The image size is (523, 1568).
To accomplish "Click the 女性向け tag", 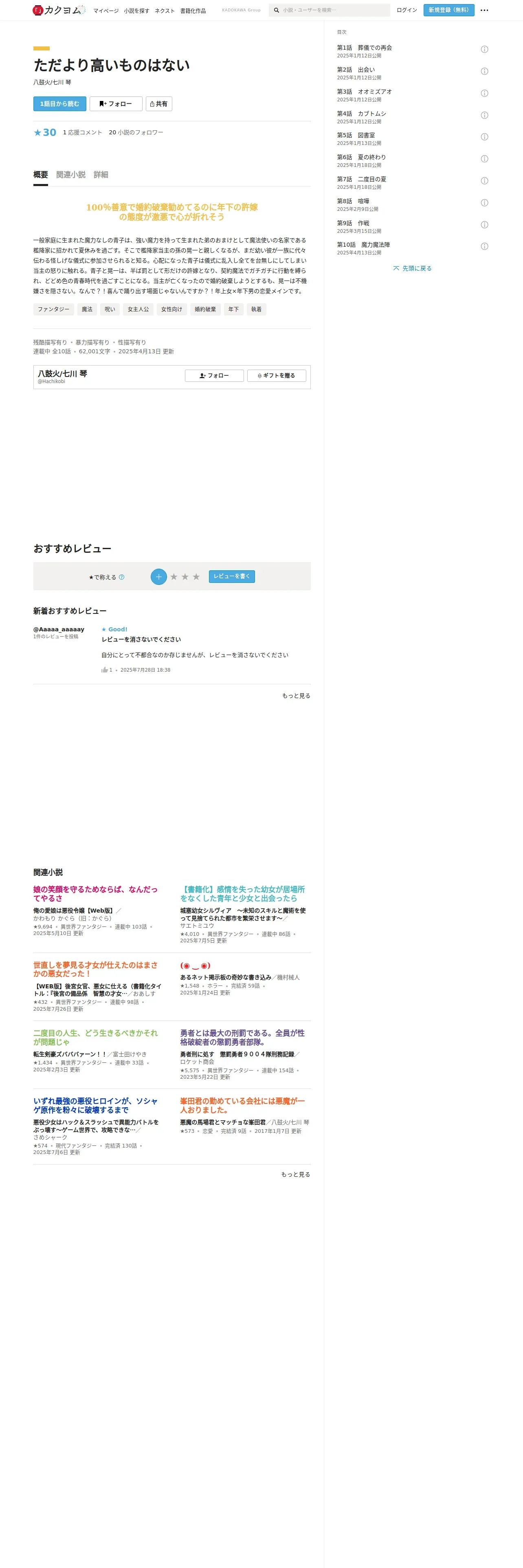I will 172,309.
